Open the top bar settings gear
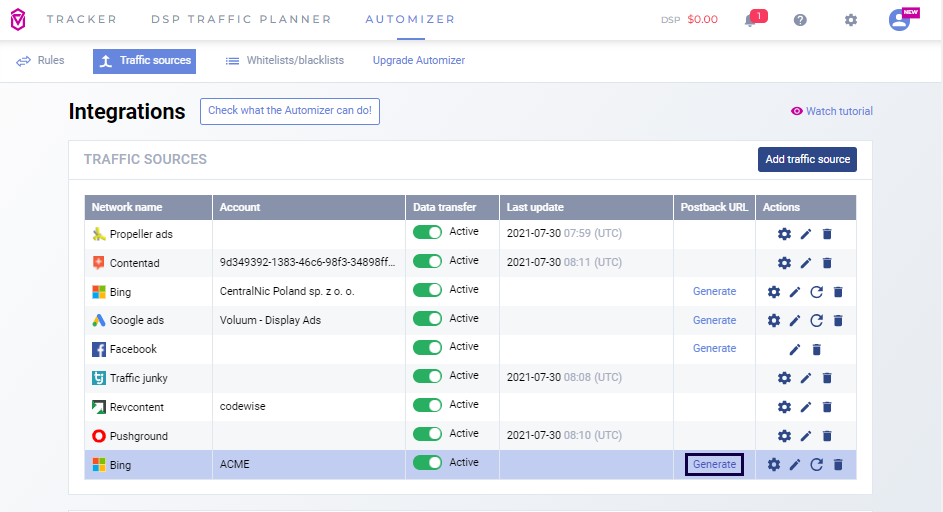This screenshot has width=943, height=512. (x=850, y=20)
